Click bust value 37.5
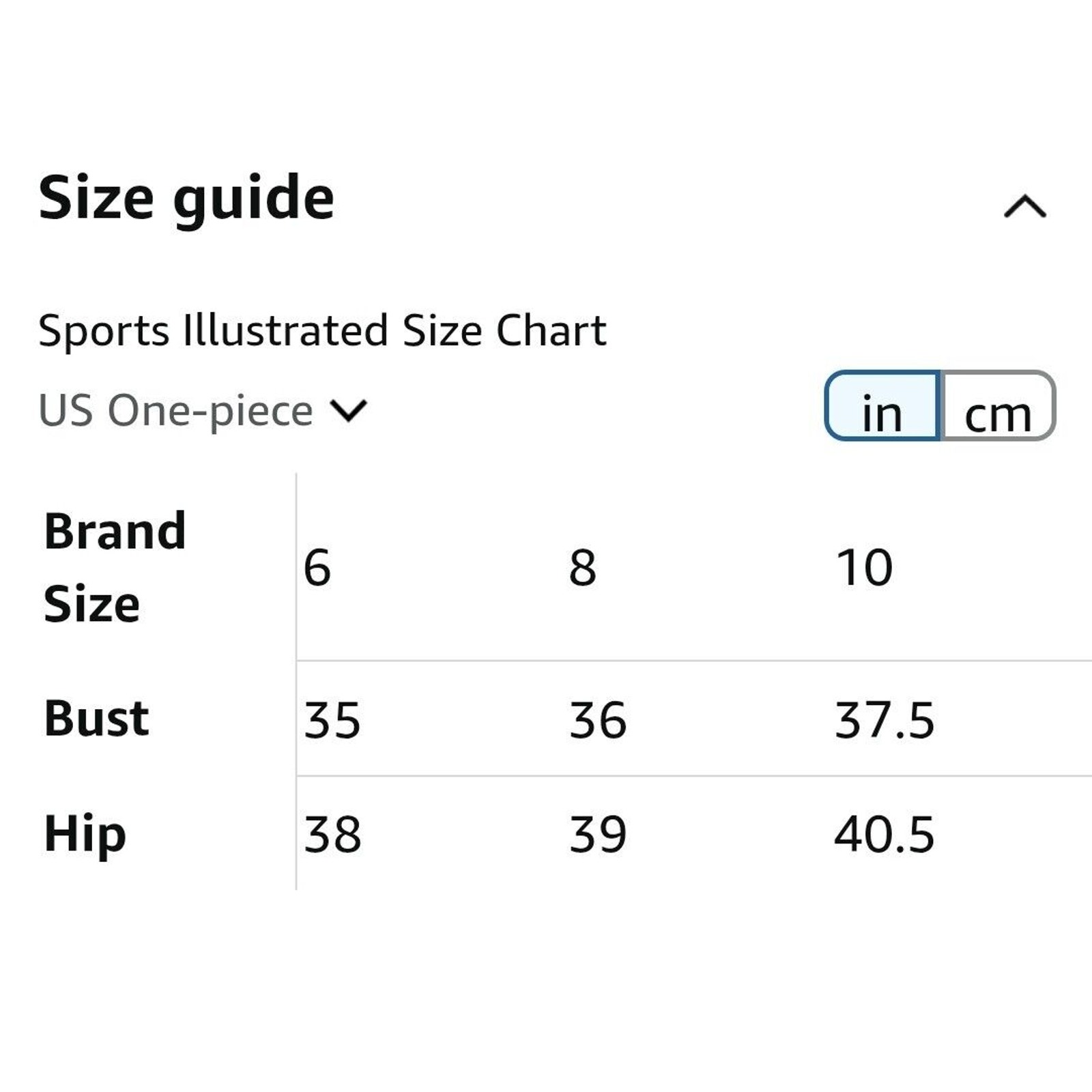The image size is (1092, 1092). 885,720
